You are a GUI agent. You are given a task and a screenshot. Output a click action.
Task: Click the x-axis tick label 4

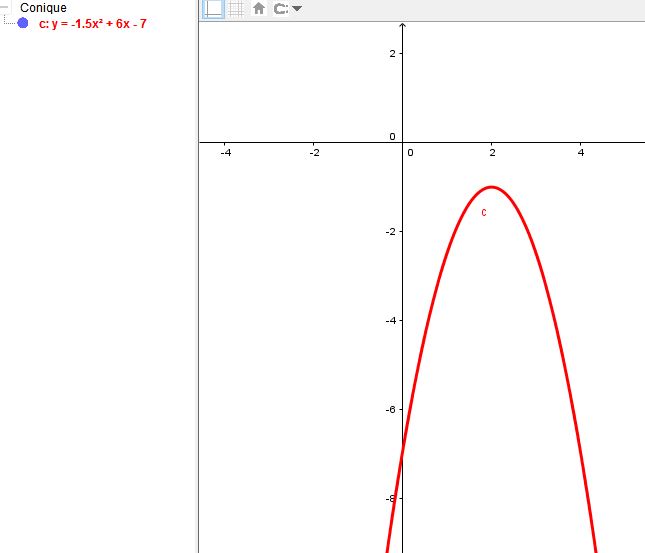coord(581,152)
